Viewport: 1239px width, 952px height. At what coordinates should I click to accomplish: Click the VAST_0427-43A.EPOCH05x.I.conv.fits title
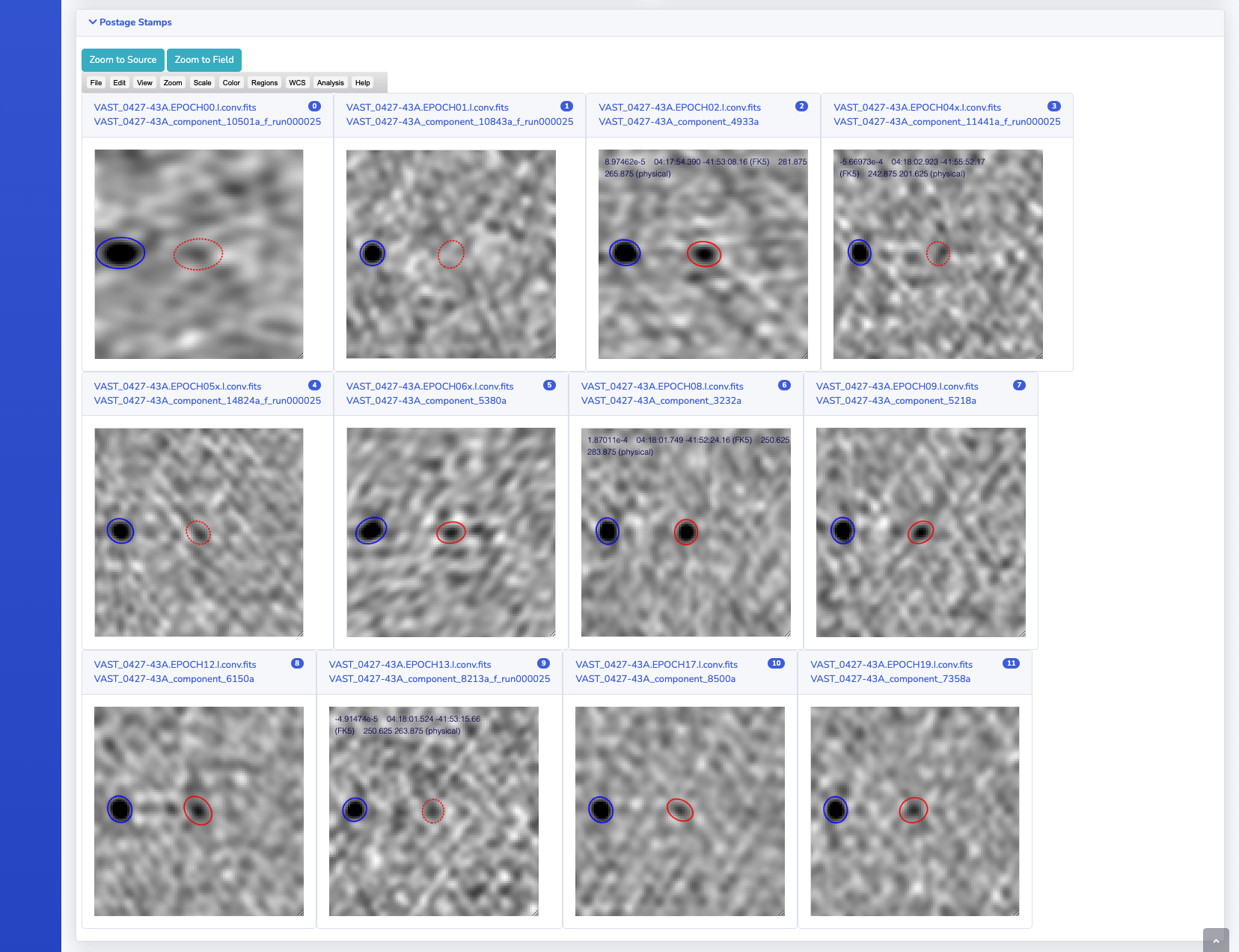(177, 387)
